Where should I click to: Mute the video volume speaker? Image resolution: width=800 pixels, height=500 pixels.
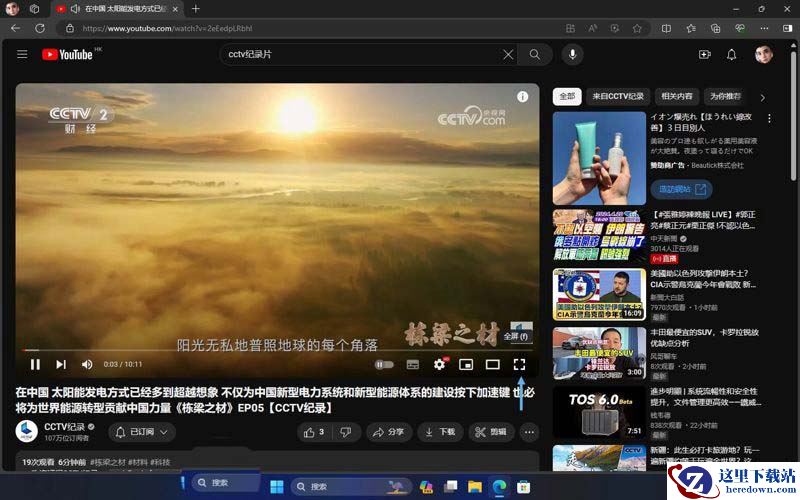point(87,364)
